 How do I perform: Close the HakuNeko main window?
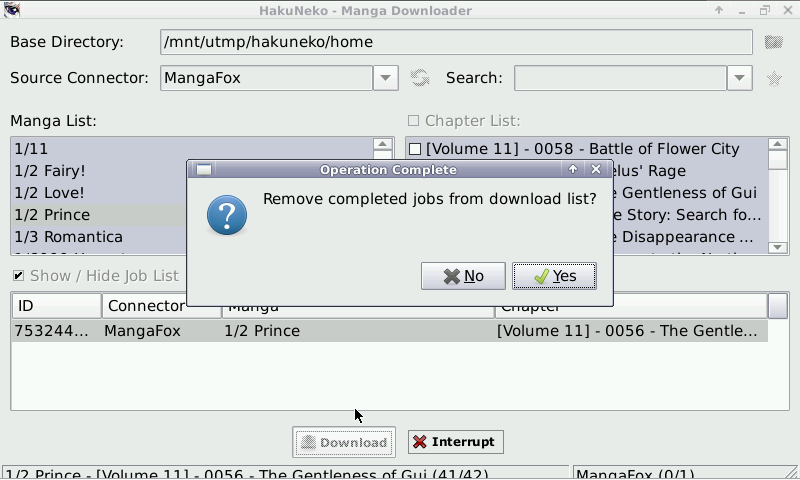[x=788, y=10]
